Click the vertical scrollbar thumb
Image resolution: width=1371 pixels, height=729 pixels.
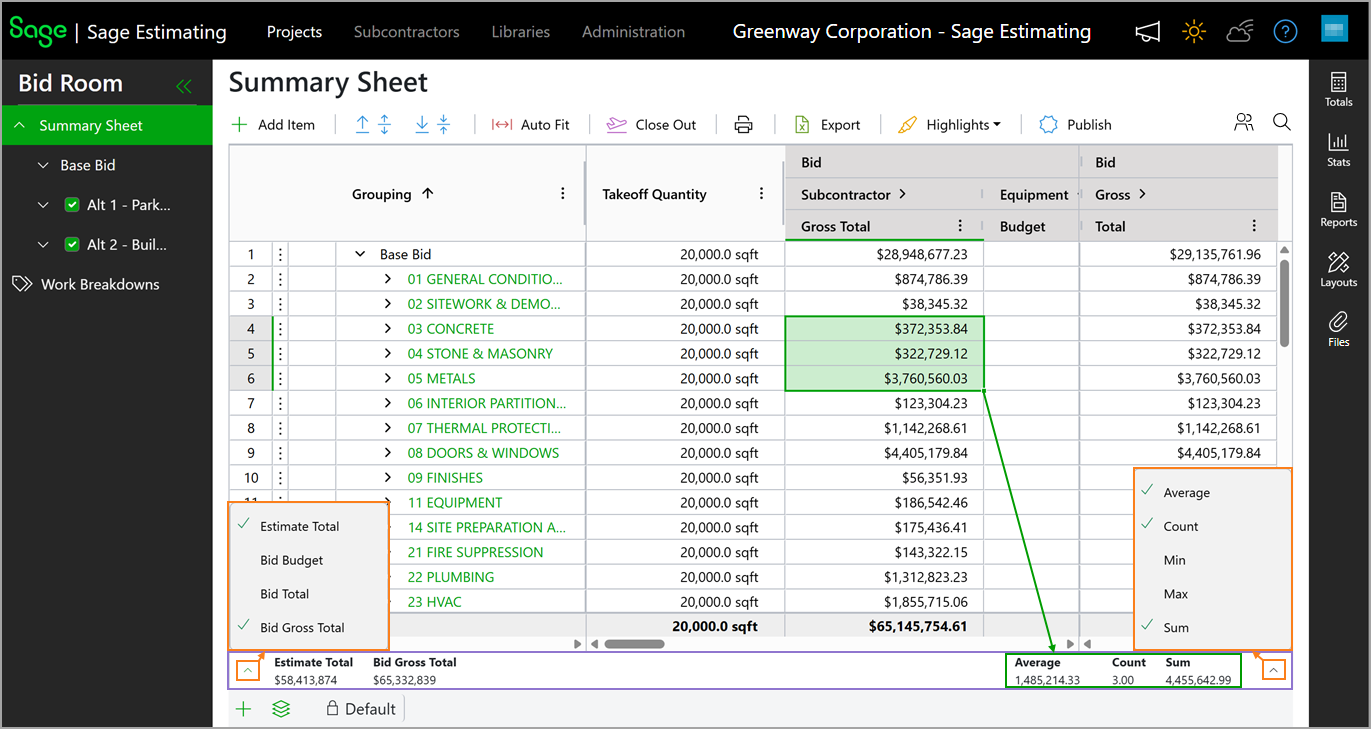(x=1285, y=303)
